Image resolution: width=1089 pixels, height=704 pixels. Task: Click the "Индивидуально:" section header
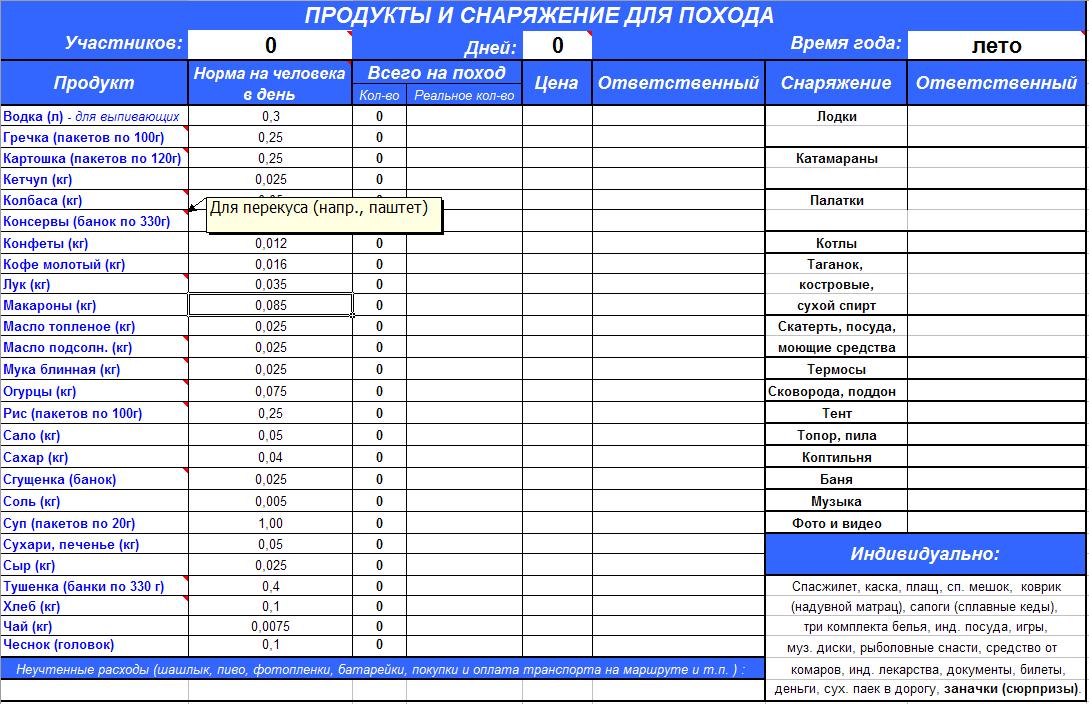[925, 554]
